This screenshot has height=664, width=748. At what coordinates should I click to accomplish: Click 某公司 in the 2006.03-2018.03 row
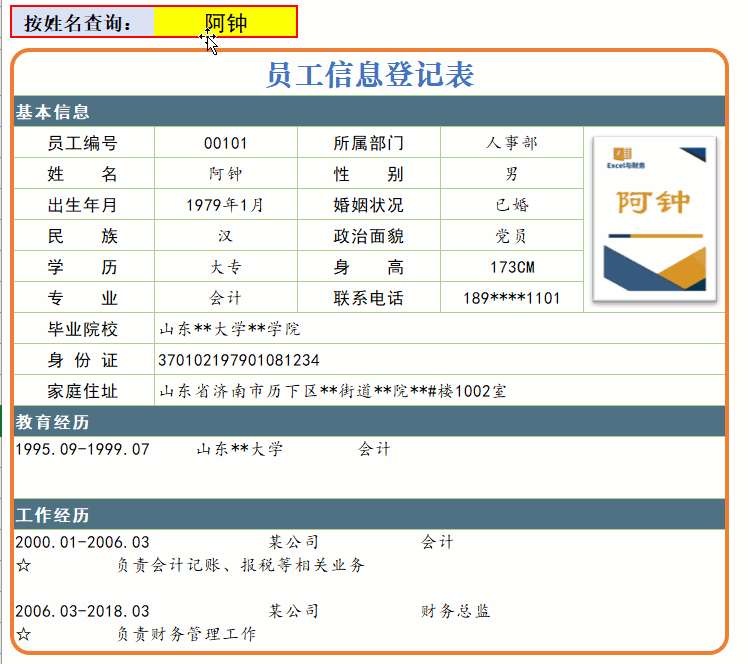coord(293,611)
